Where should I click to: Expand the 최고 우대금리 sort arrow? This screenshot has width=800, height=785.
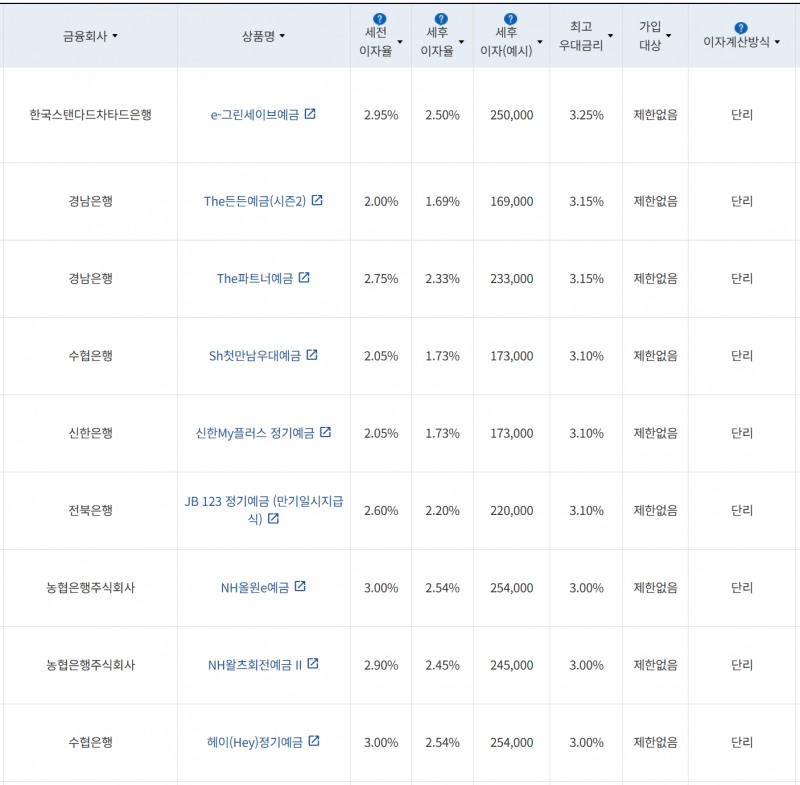[610, 37]
